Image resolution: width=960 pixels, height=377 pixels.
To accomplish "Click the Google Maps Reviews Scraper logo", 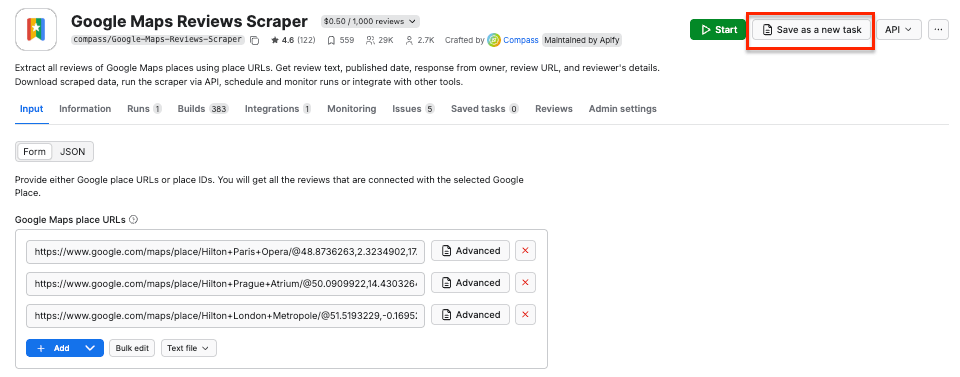I will click(36, 29).
